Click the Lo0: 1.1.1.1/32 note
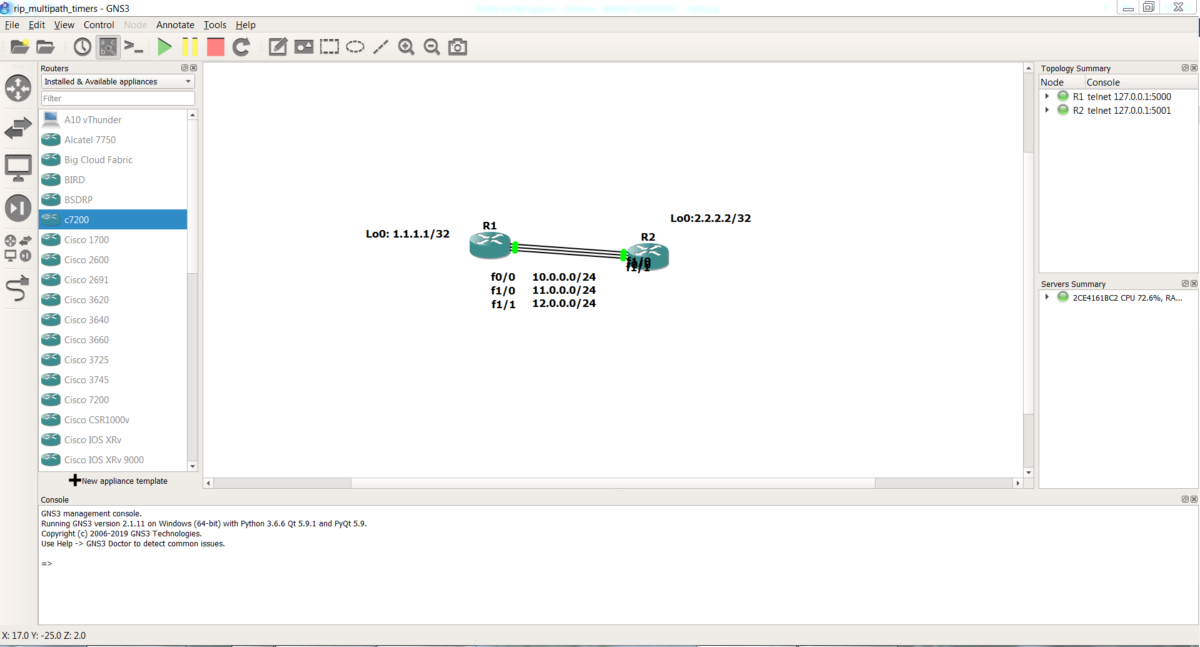This screenshot has width=1200, height=647. (408, 234)
